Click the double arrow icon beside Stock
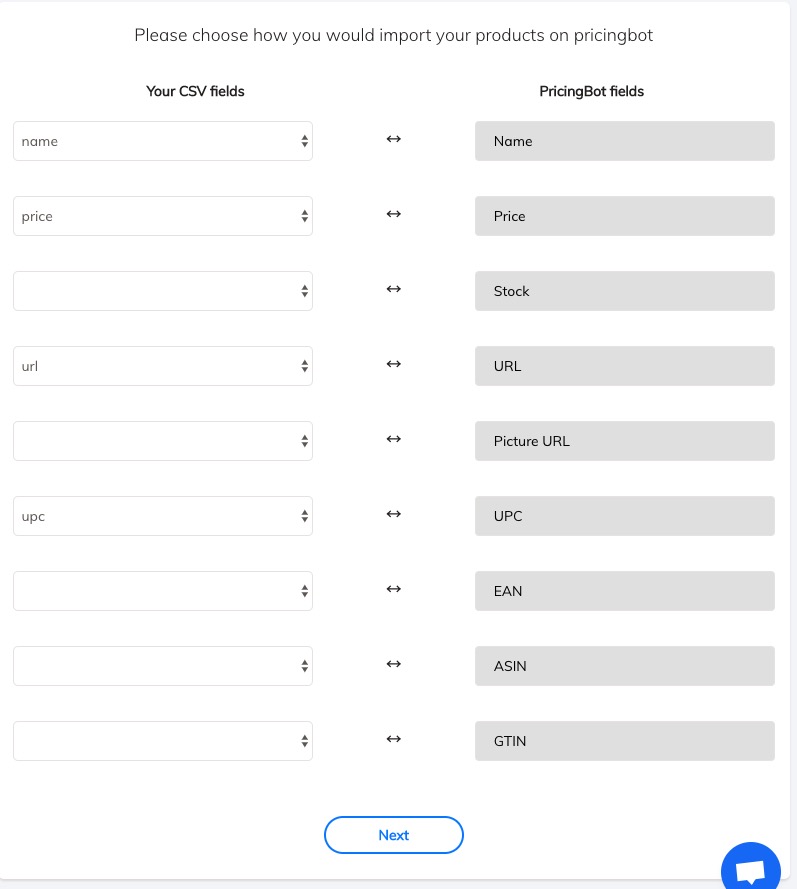 tap(394, 289)
